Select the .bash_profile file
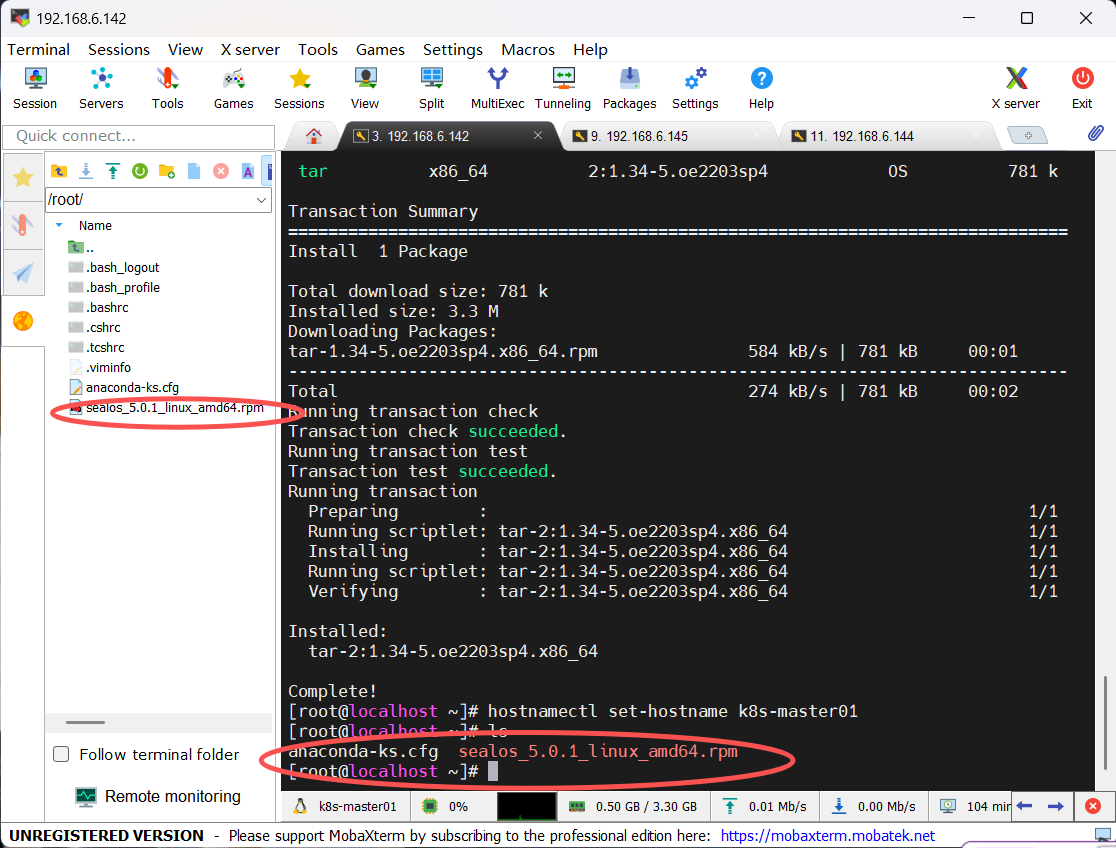Image resolution: width=1116 pixels, height=848 pixels. tap(115, 288)
